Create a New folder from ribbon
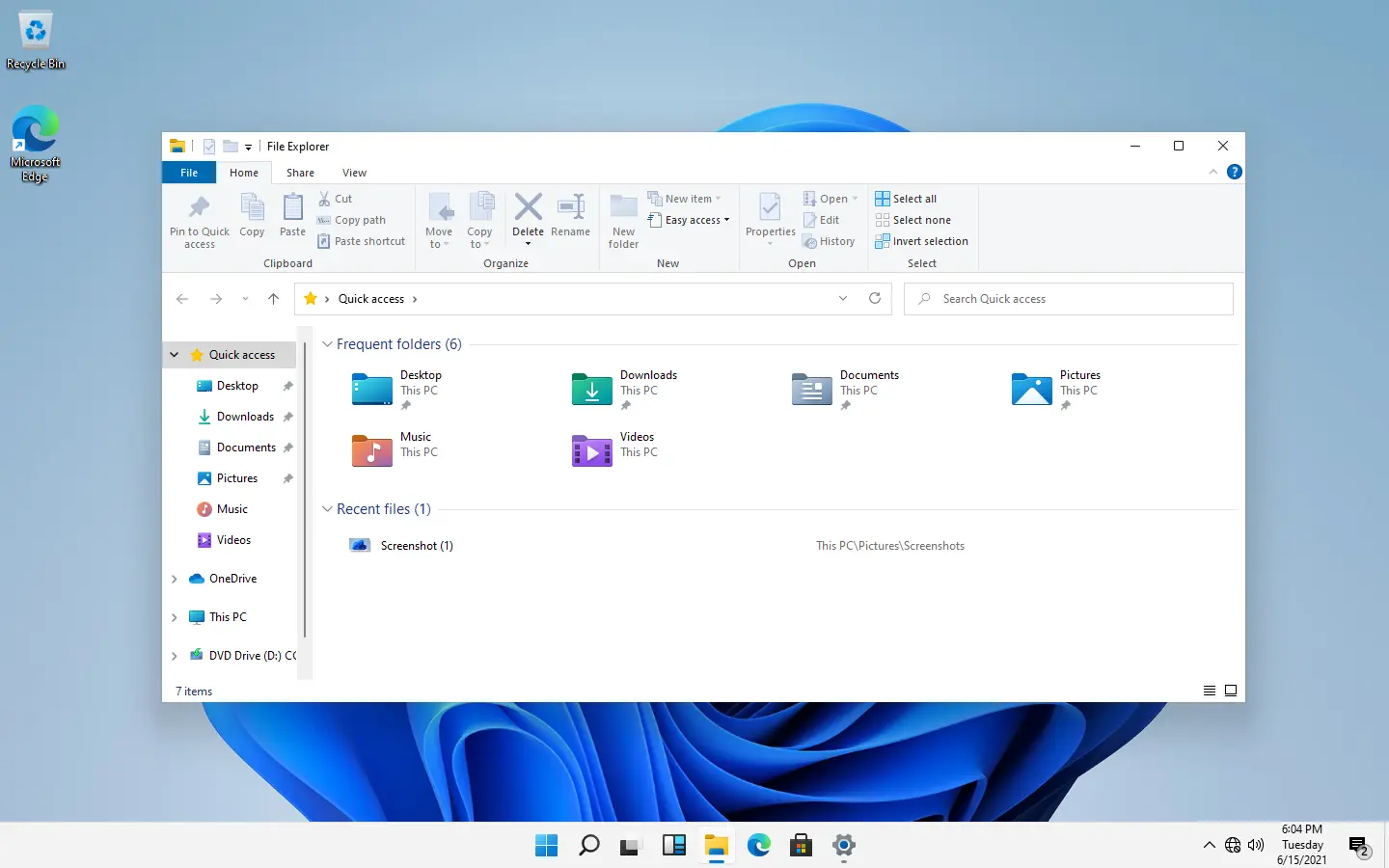The image size is (1389, 868). click(x=624, y=221)
